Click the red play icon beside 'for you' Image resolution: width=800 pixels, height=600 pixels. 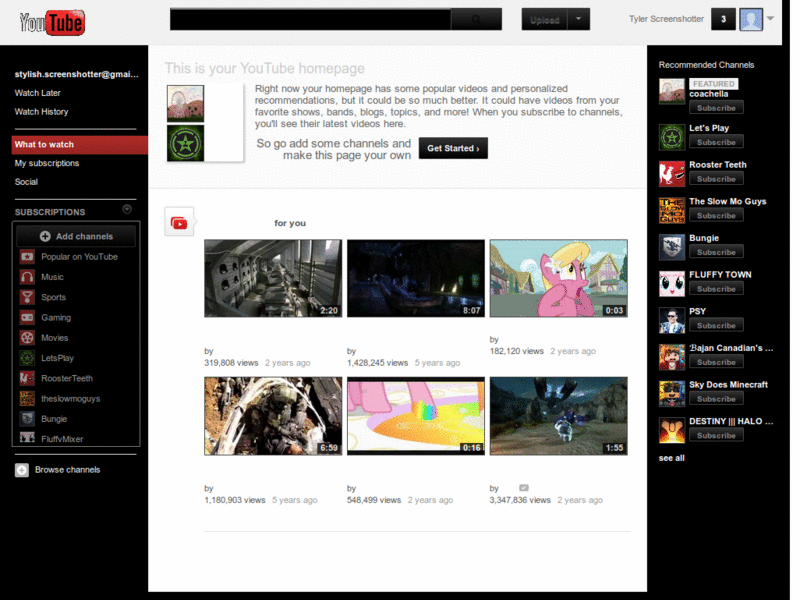pyautogui.click(x=179, y=223)
